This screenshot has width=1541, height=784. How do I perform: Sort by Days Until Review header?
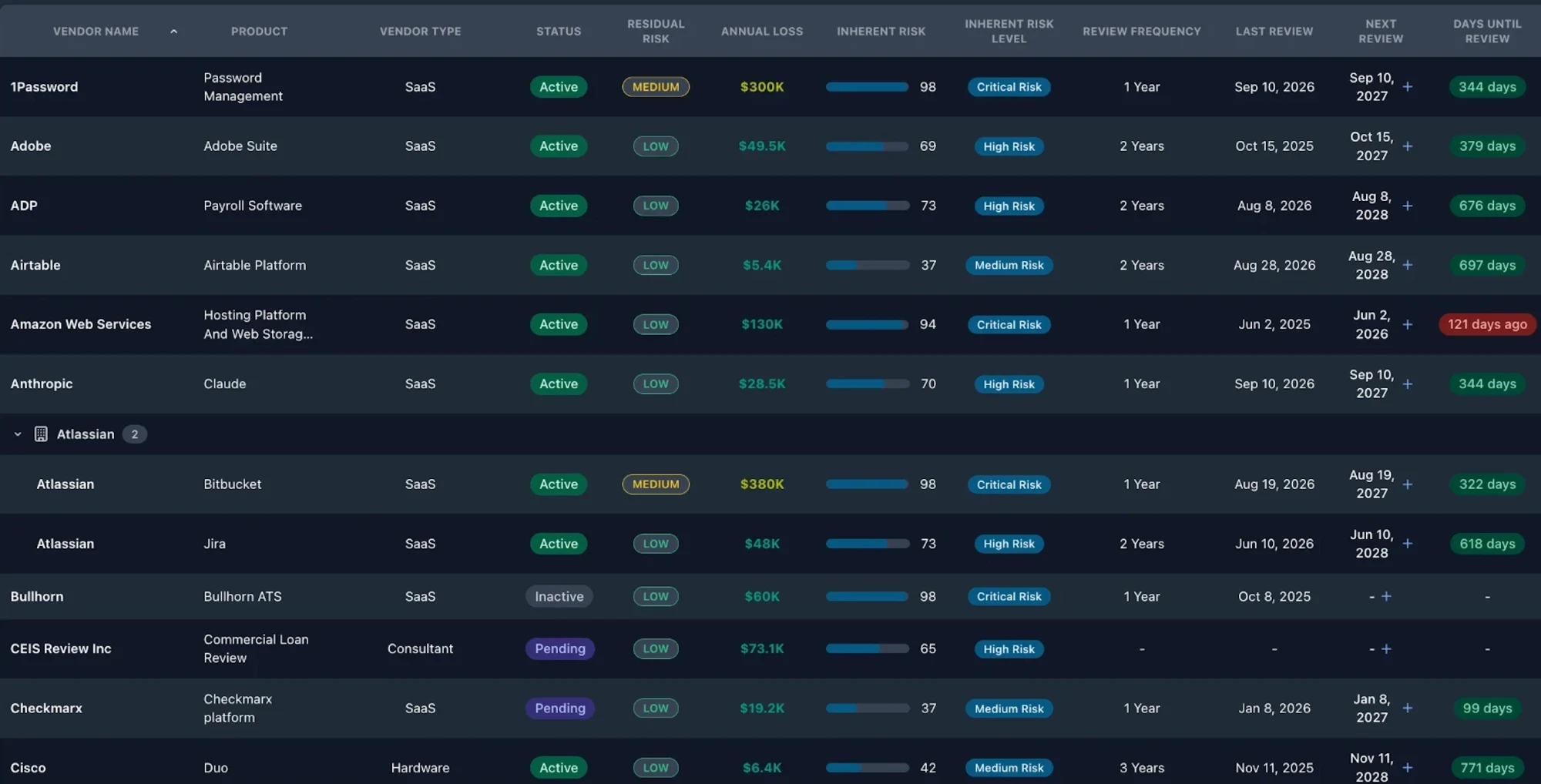[1487, 32]
